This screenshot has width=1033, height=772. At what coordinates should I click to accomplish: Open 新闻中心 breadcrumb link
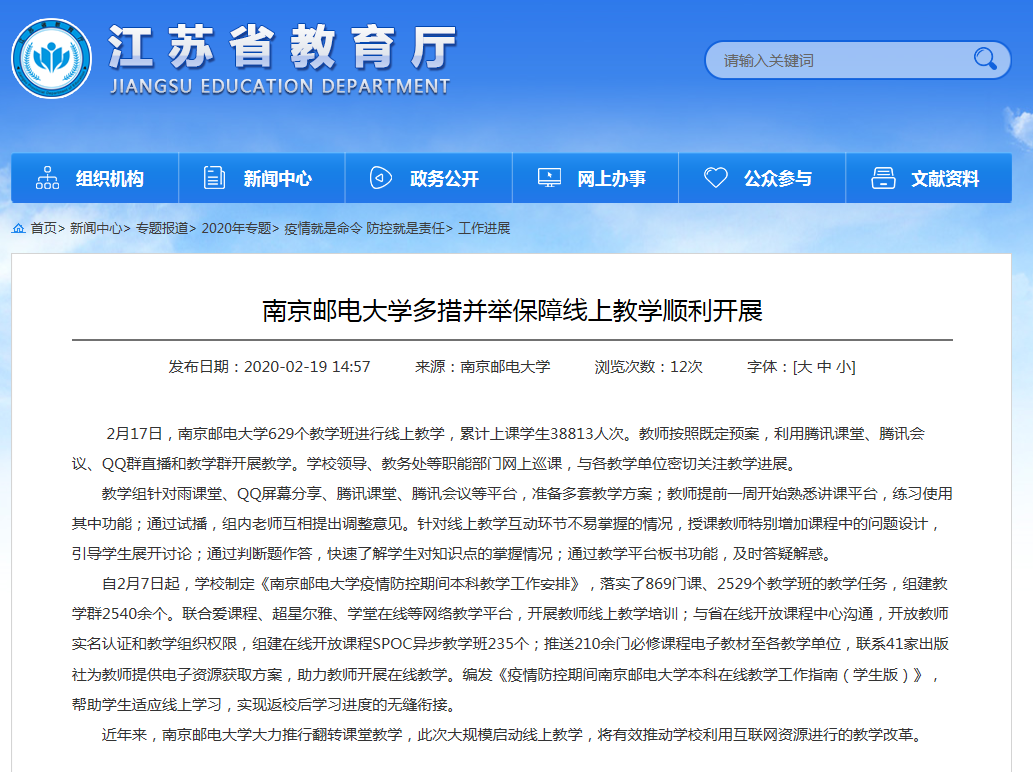click(96, 228)
